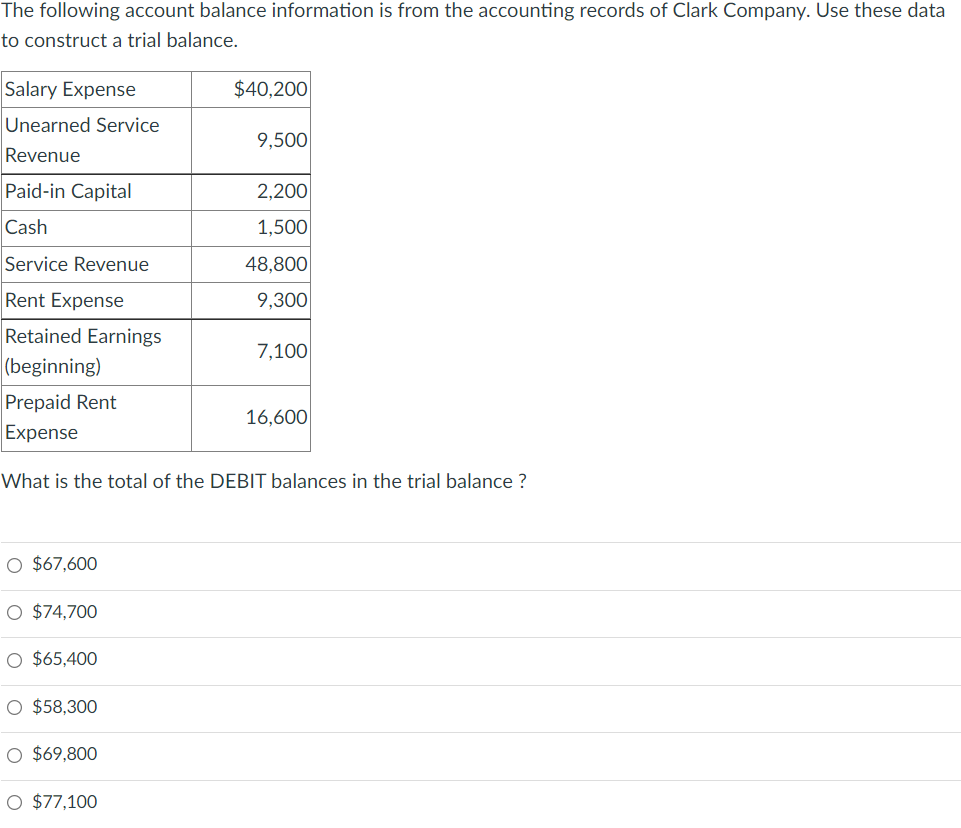Image resolution: width=961 pixels, height=828 pixels.
Task: Click the 16,600 value in the table
Action: point(275,417)
